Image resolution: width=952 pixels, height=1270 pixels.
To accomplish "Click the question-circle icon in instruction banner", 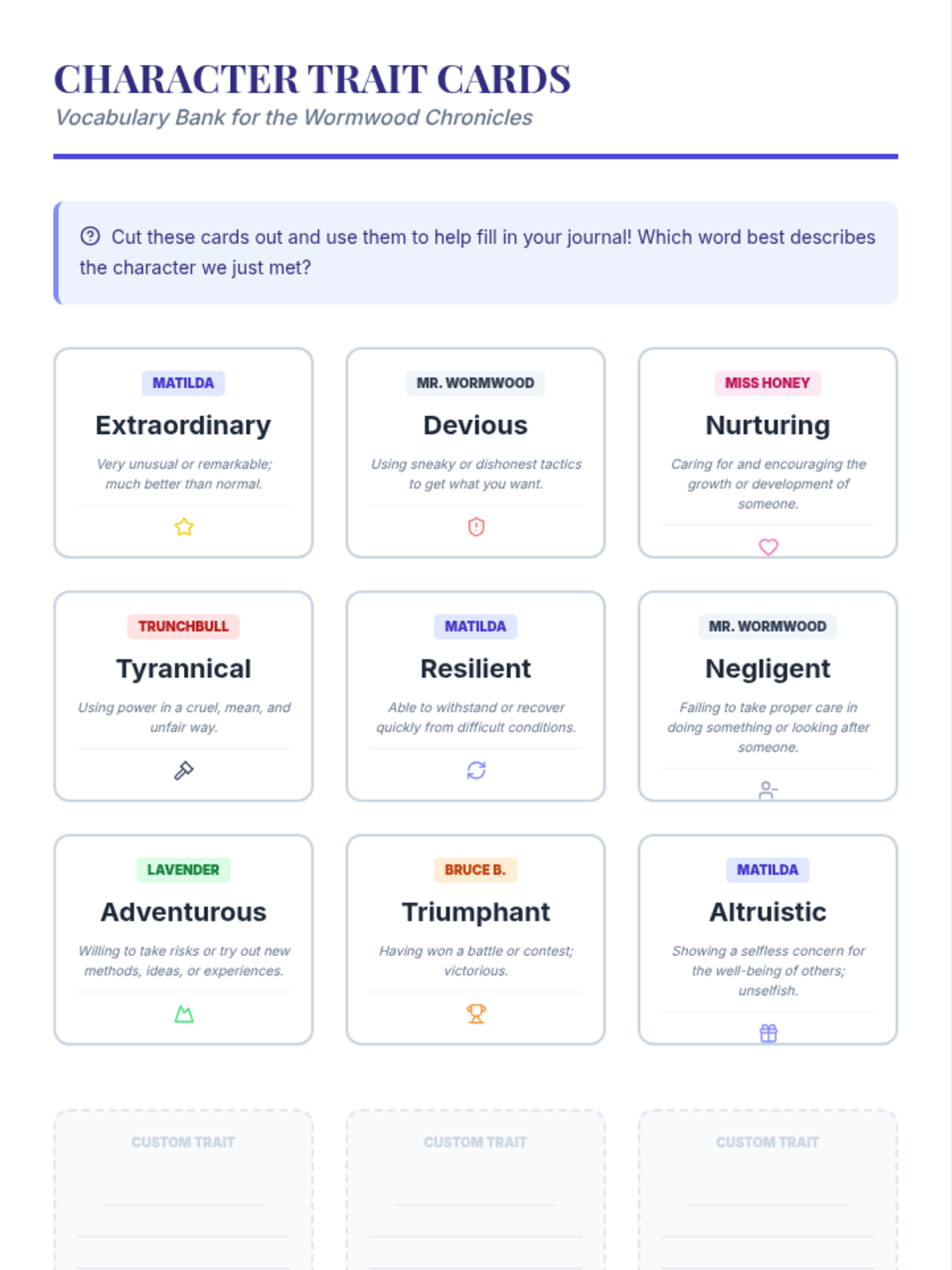I will pyautogui.click(x=90, y=237).
